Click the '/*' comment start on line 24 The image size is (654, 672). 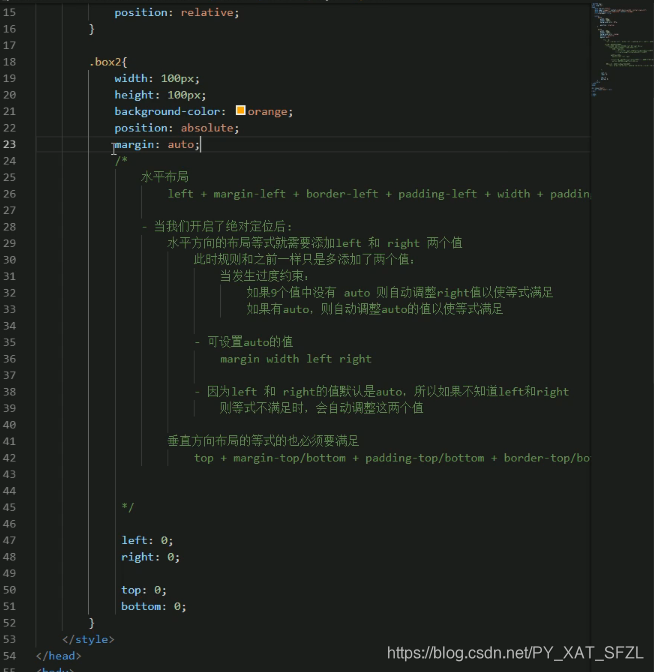(121, 161)
